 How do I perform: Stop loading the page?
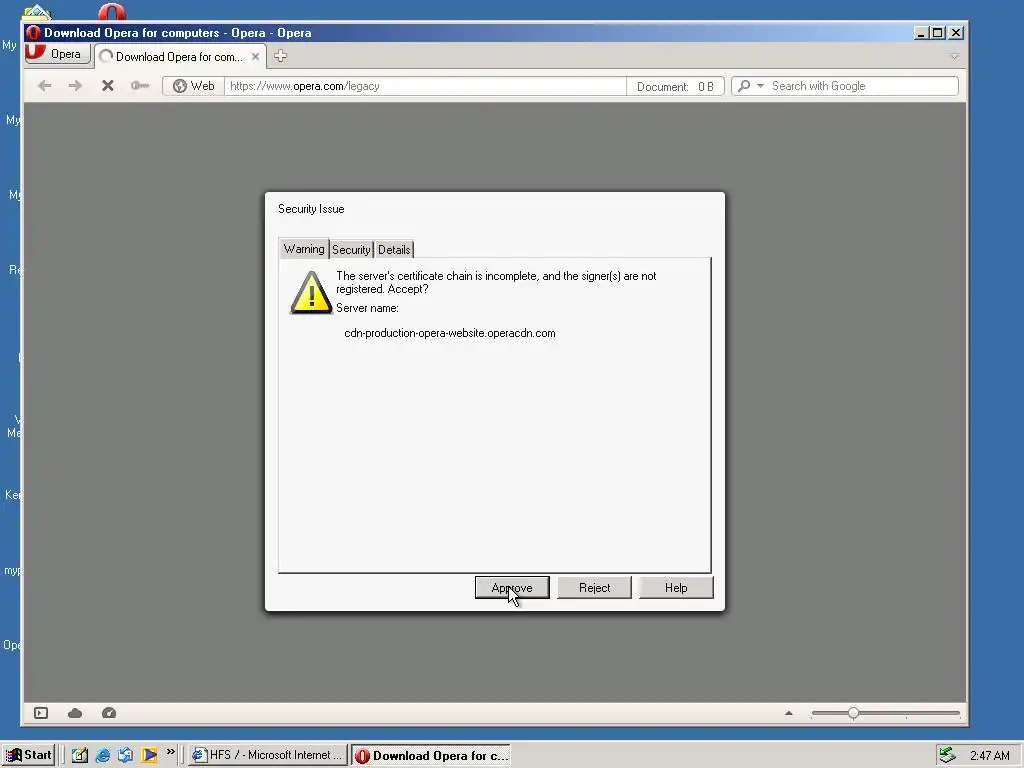(108, 86)
